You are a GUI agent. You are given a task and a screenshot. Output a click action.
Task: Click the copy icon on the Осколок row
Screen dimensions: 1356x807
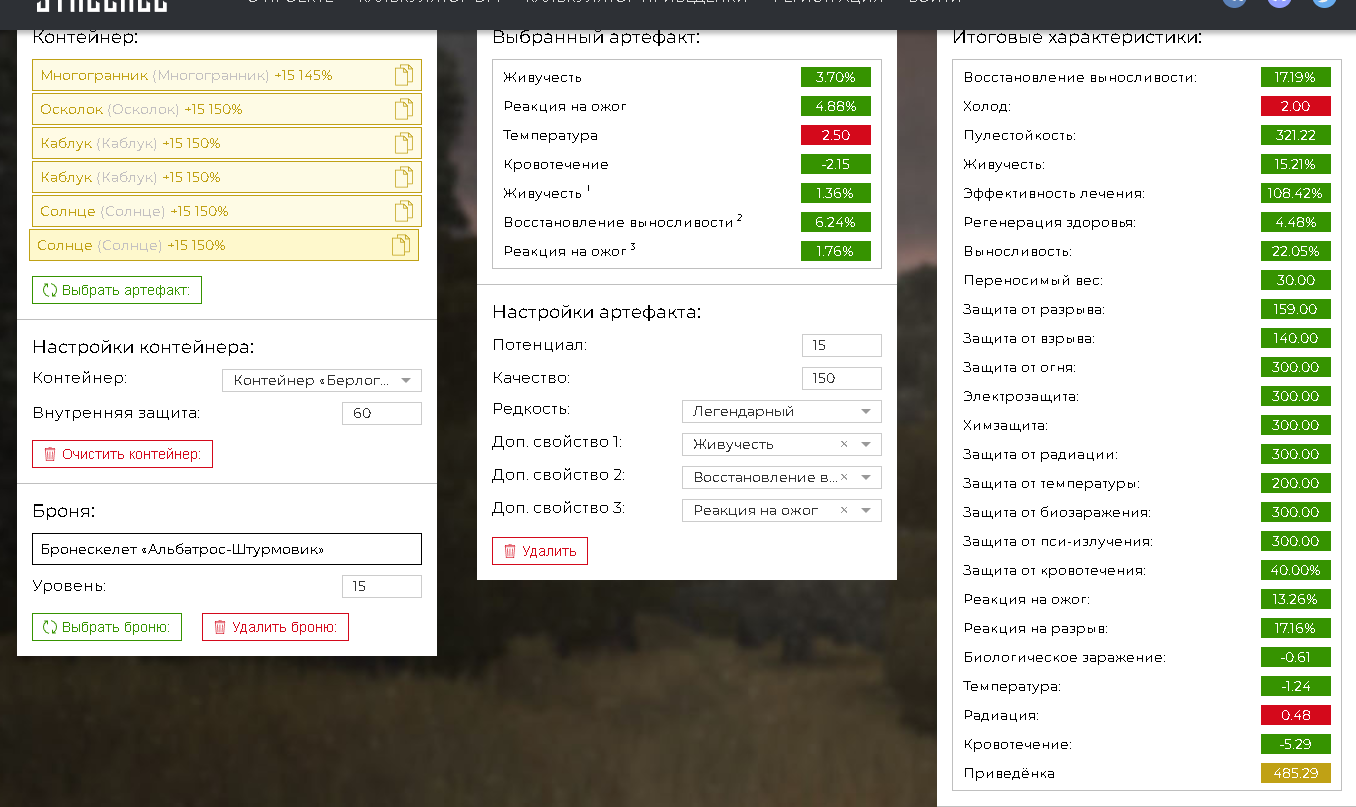(x=403, y=109)
